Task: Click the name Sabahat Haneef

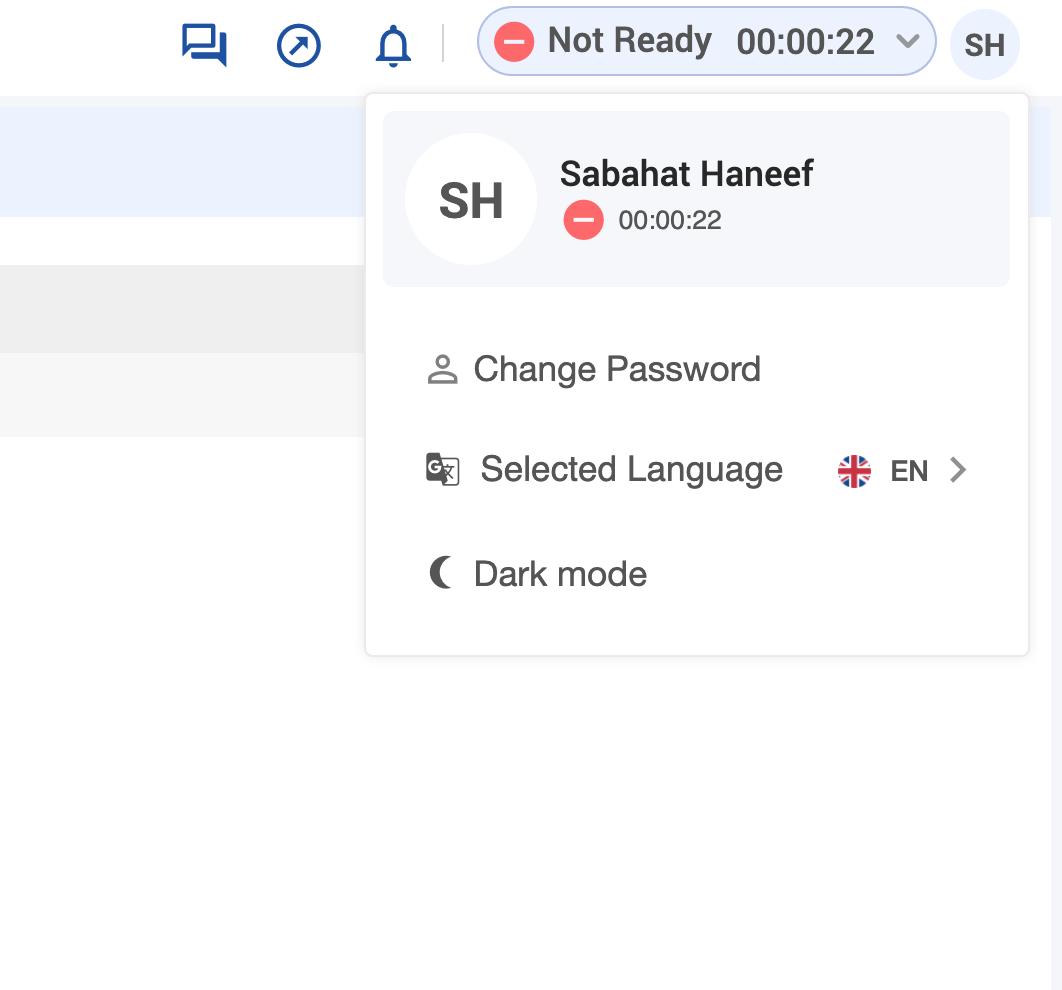Action: coord(687,174)
